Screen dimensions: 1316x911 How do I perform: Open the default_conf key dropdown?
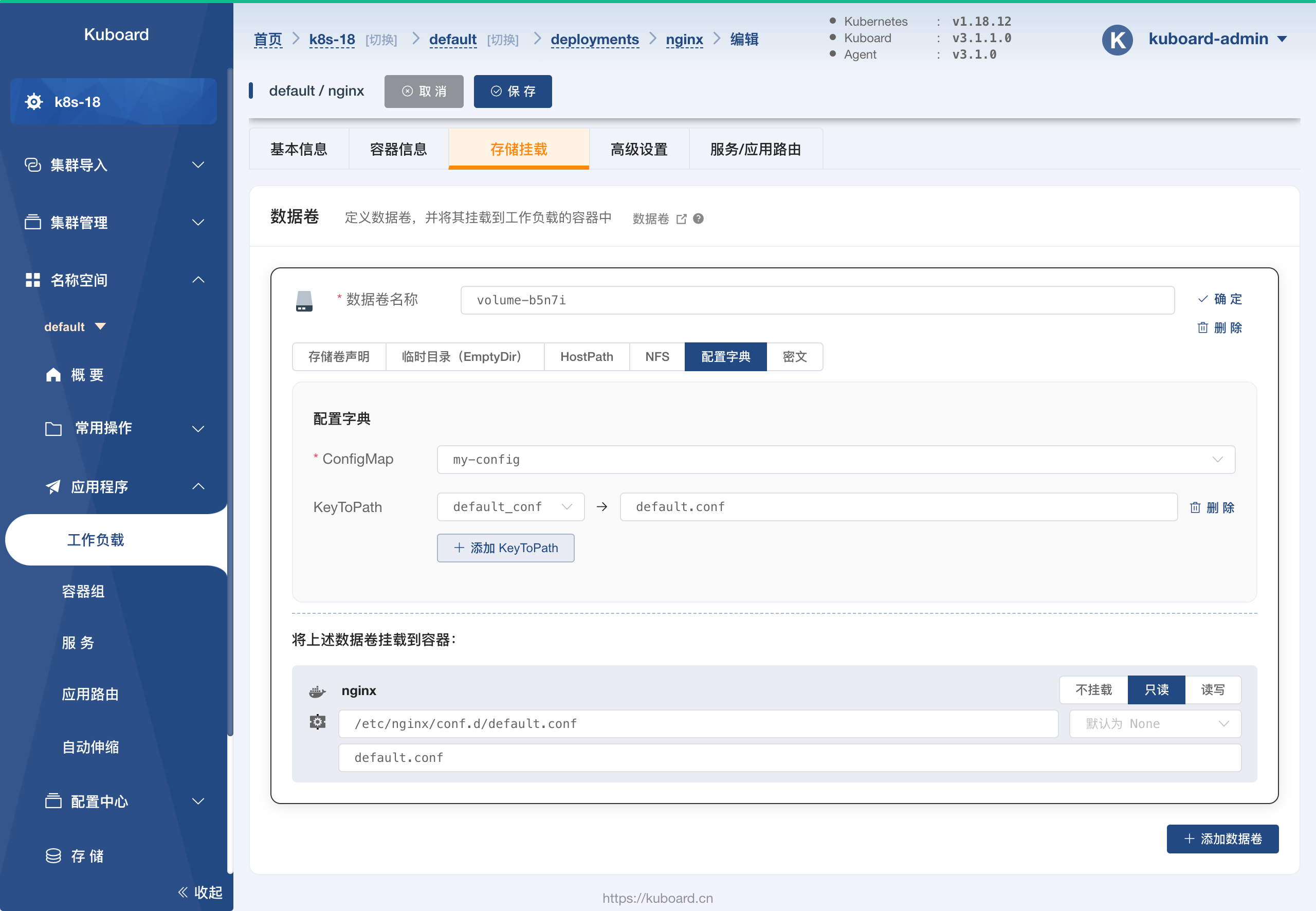510,507
